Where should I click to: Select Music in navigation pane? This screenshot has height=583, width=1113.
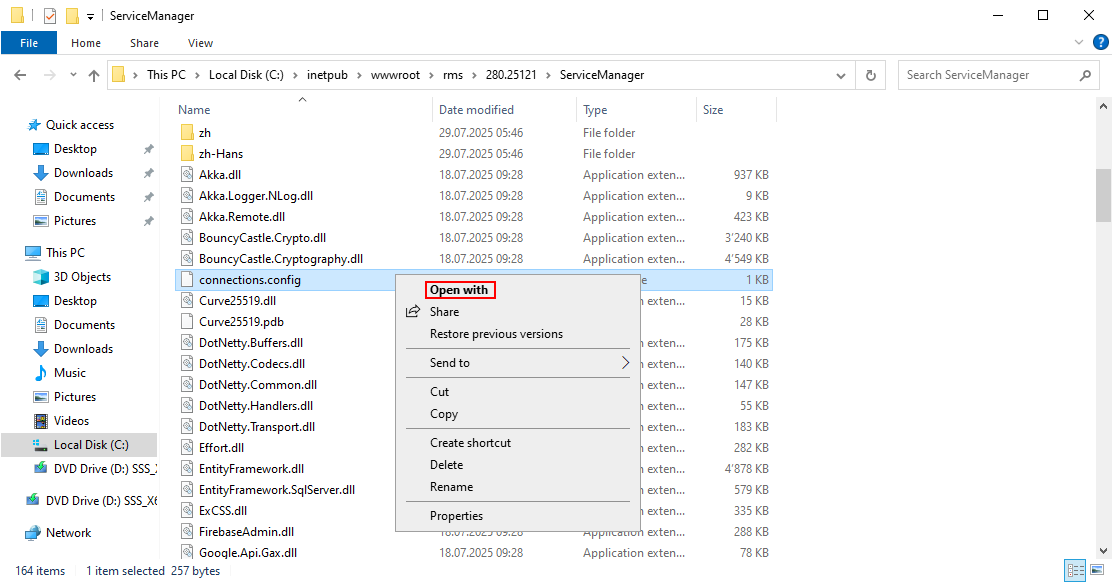pyautogui.click(x=70, y=373)
